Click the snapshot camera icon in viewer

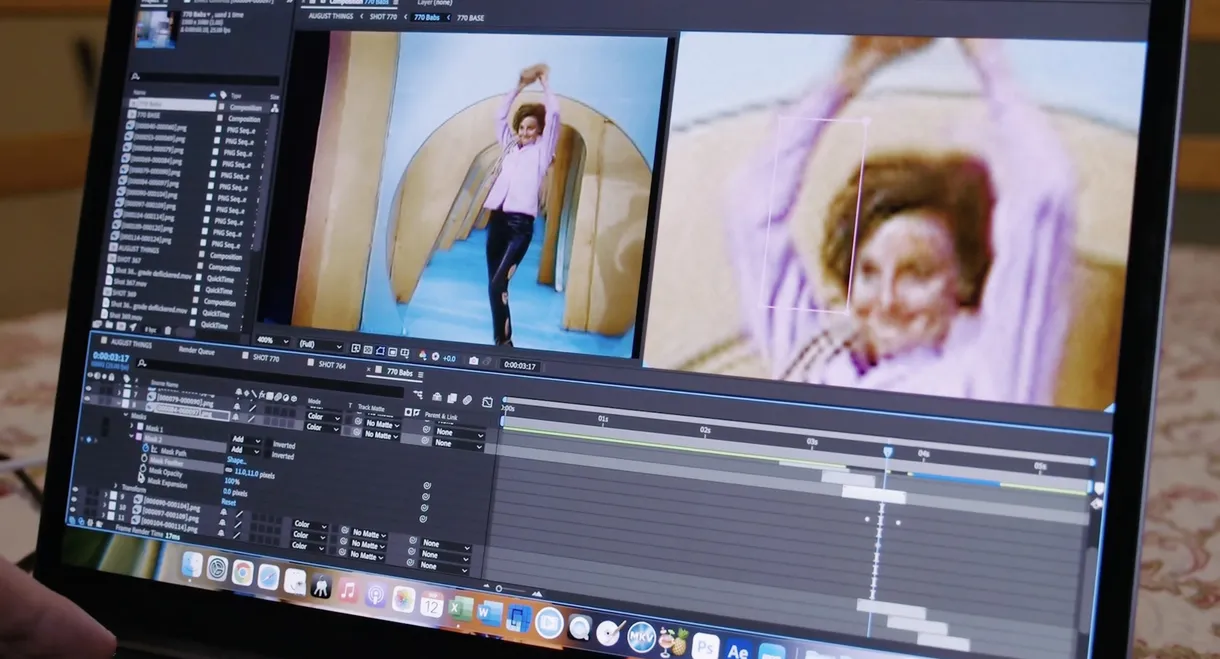pyautogui.click(x=474, y=360)
